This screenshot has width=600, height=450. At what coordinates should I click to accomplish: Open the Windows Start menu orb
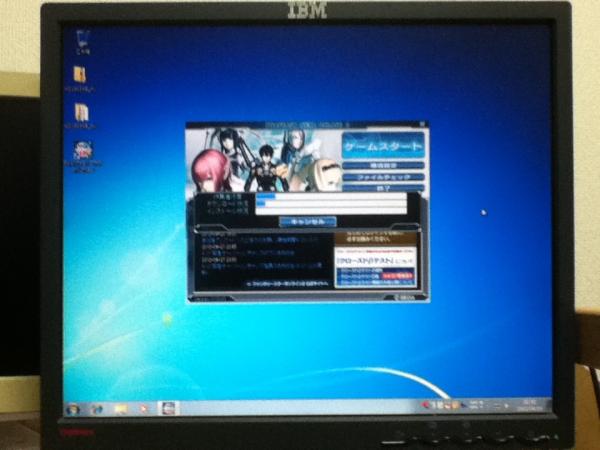73,409
